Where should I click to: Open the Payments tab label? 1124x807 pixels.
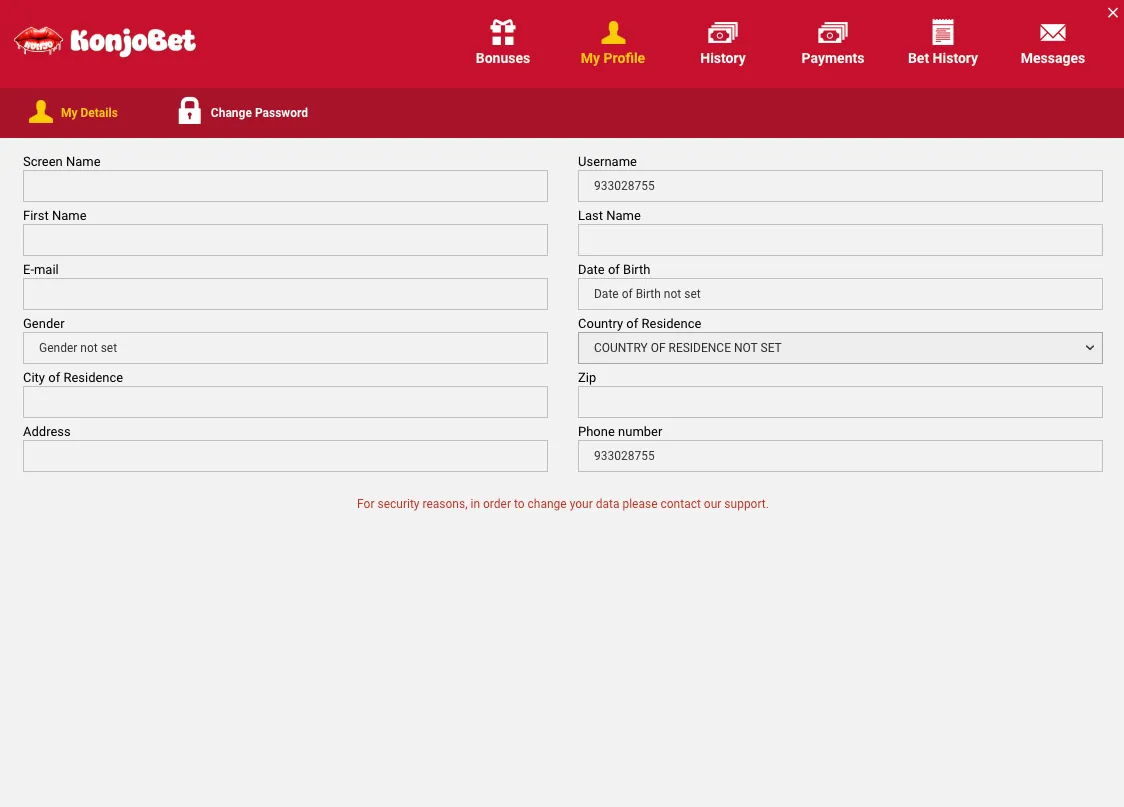point(832,58)
